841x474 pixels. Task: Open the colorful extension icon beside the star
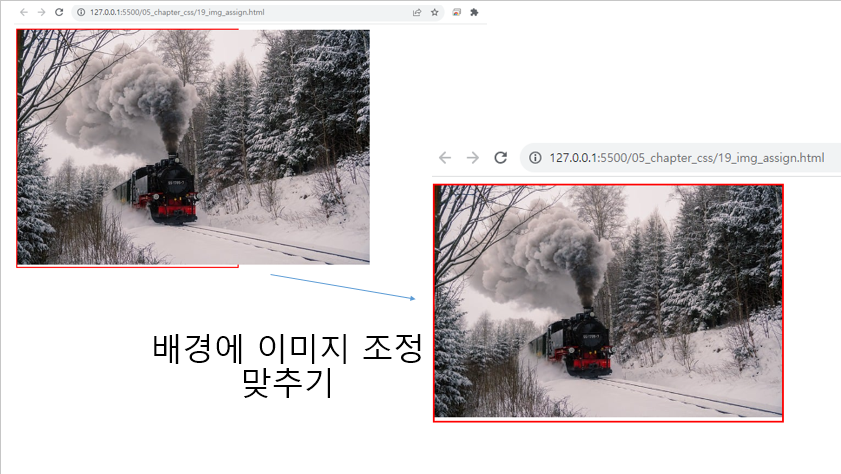pos(456,12)
